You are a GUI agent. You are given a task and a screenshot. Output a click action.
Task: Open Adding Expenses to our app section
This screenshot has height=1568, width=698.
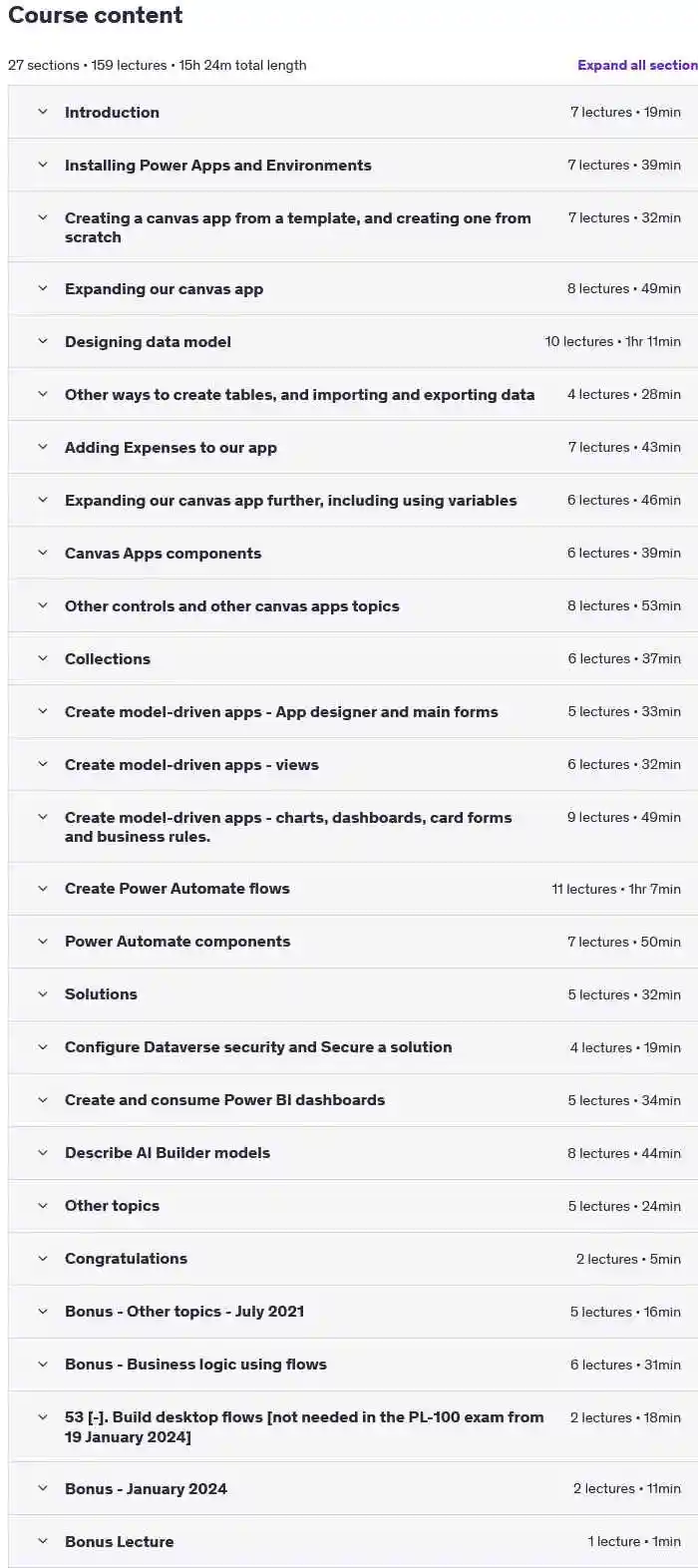pyautogui.click(x=353, y=448)
